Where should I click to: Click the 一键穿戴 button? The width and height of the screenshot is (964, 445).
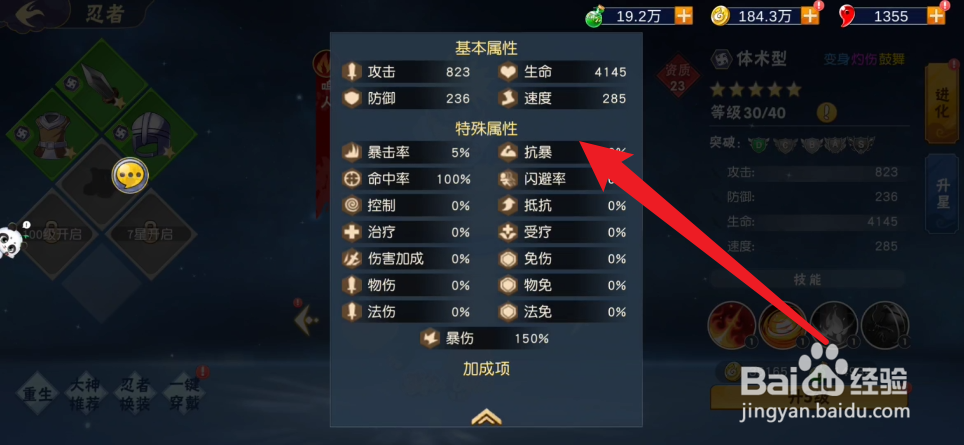click(x=184, y=394)
